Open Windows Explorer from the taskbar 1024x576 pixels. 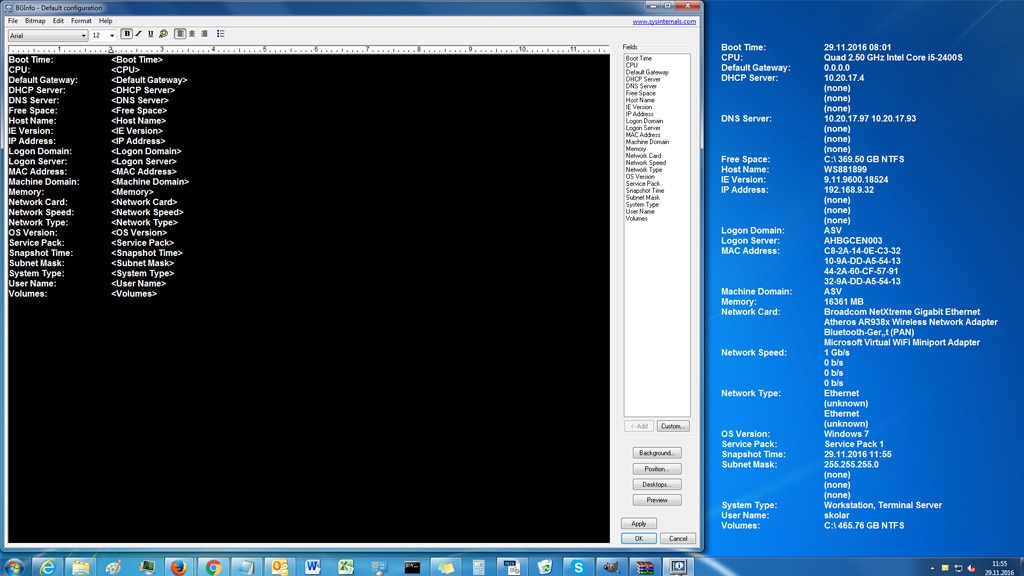[80, 567]
